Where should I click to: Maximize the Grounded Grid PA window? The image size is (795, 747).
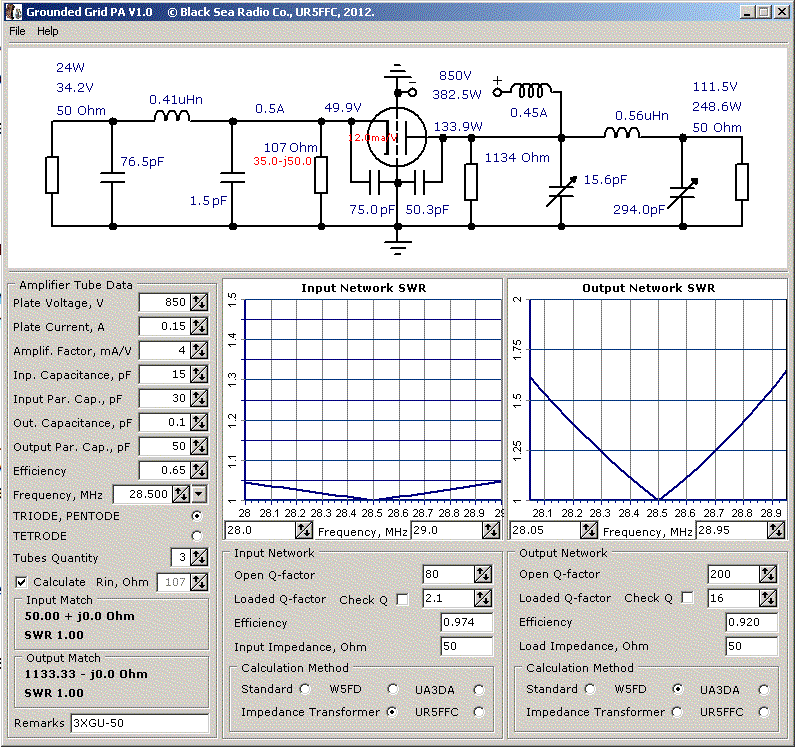coord(764,12)
